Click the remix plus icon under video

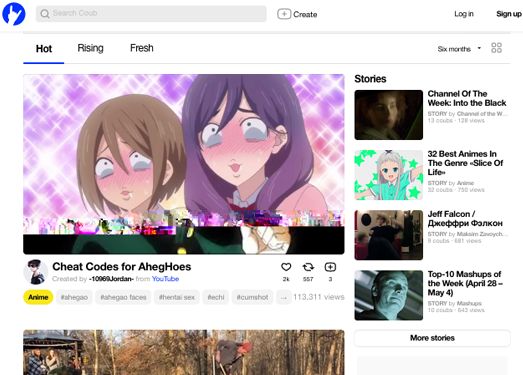pos(330,267)
